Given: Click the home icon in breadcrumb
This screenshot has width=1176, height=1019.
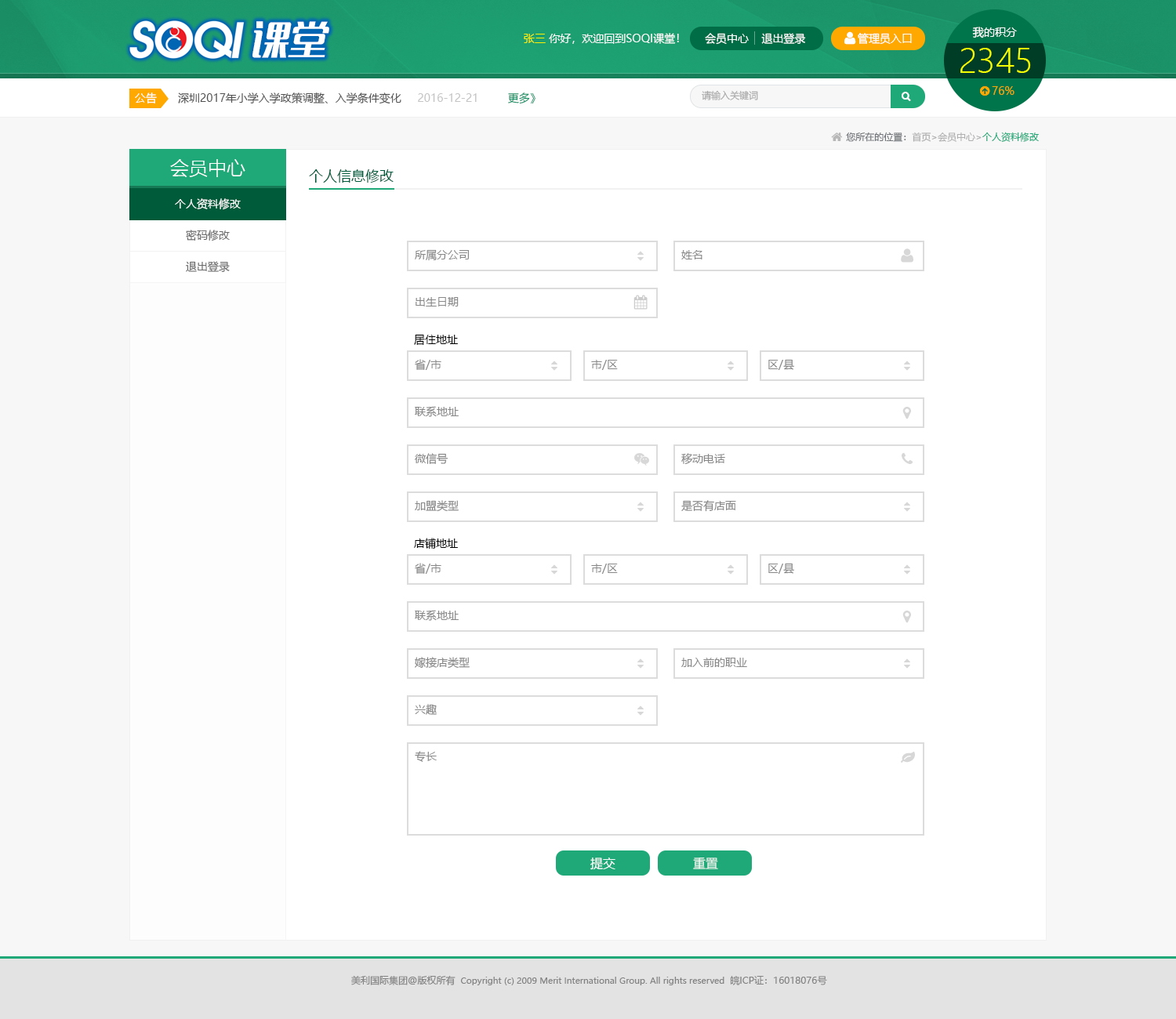Looking at the screenshot, I should pyautogui.click(x=837, y=137).
